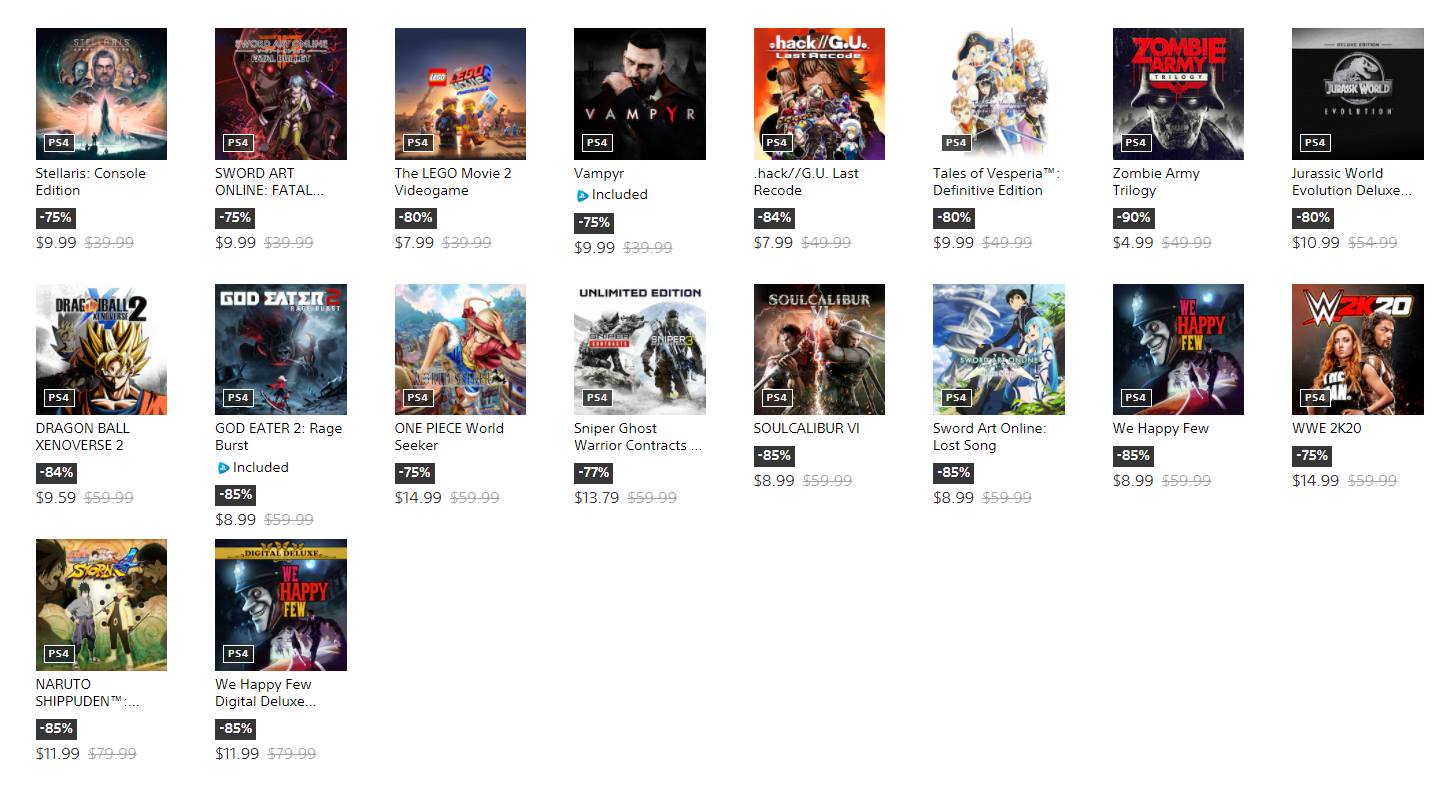Click the PS4 badge on the NARUTO SHIPPUDEN cover
The width and height of the screenshot is (1450, 786).
58,653
